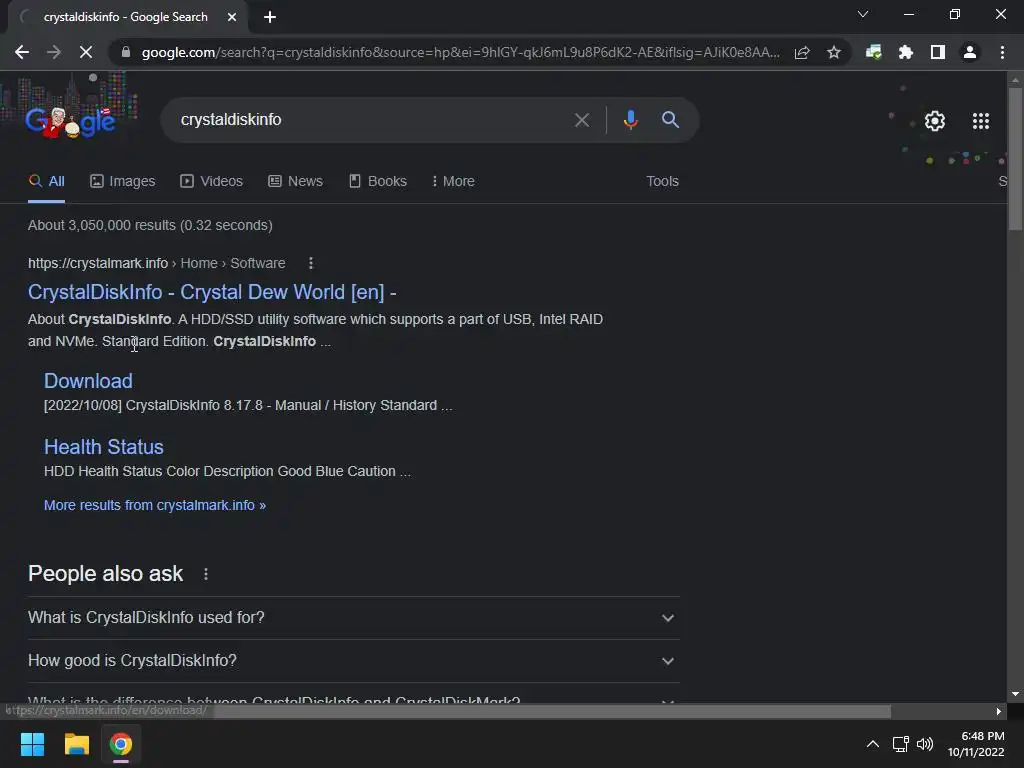Viewport: 1024px width, 768px height.
Task: Share this page via share icon
Action: tap(802, 52)
